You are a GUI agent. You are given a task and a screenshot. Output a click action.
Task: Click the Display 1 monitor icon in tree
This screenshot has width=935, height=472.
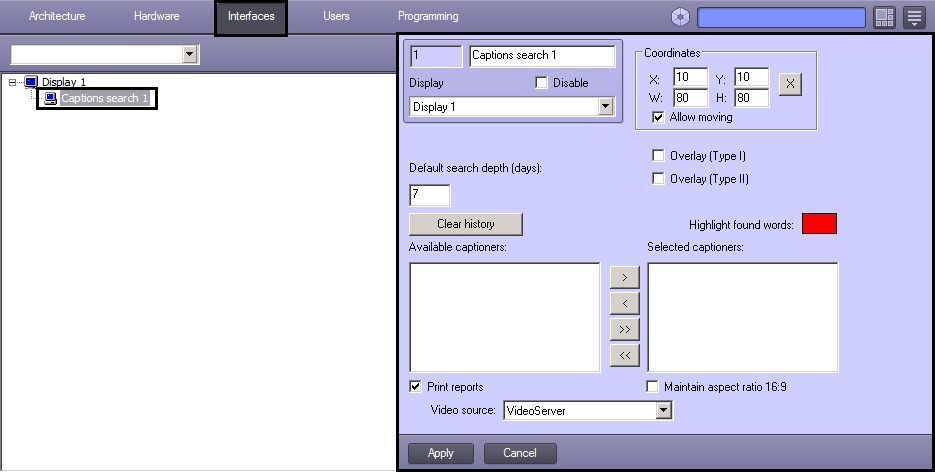click(x=31, y=82)
